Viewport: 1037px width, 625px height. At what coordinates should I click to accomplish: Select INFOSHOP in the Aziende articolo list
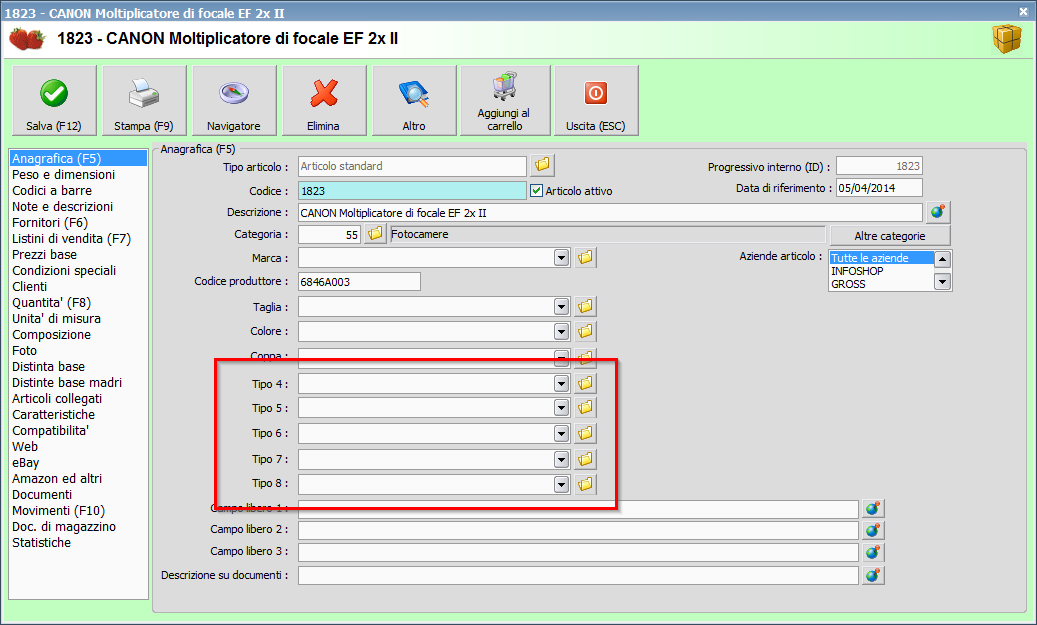857,271
